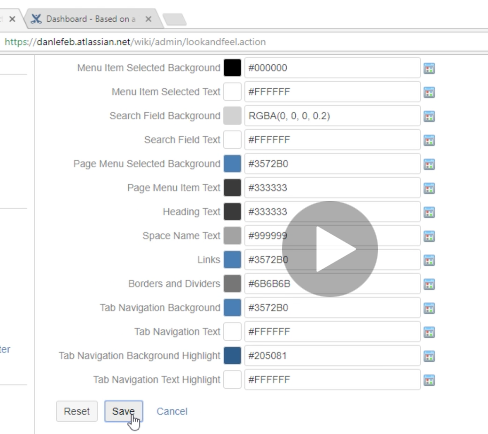The image size is (488, 434).
Task: Click the Borders and Dividers swatch
Action: 232,284
